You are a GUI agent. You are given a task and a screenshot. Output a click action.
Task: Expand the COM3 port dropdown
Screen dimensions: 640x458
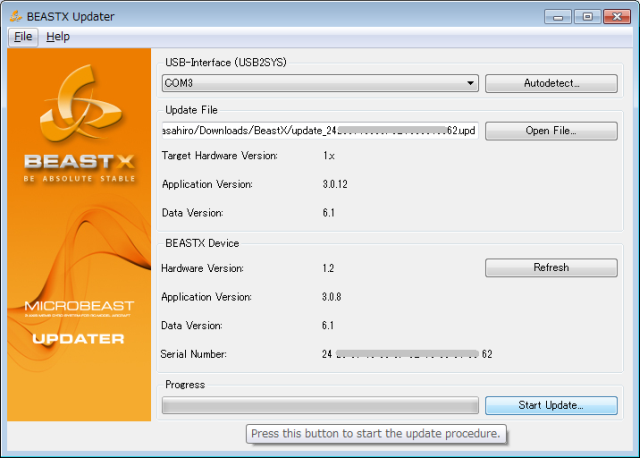(x=320, y=84)
